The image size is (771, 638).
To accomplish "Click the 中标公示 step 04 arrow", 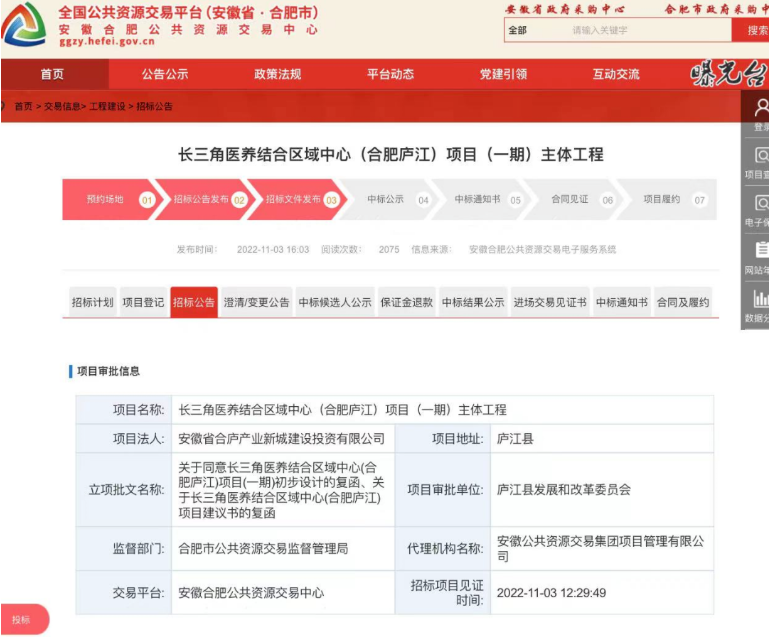I will point(390,199).
